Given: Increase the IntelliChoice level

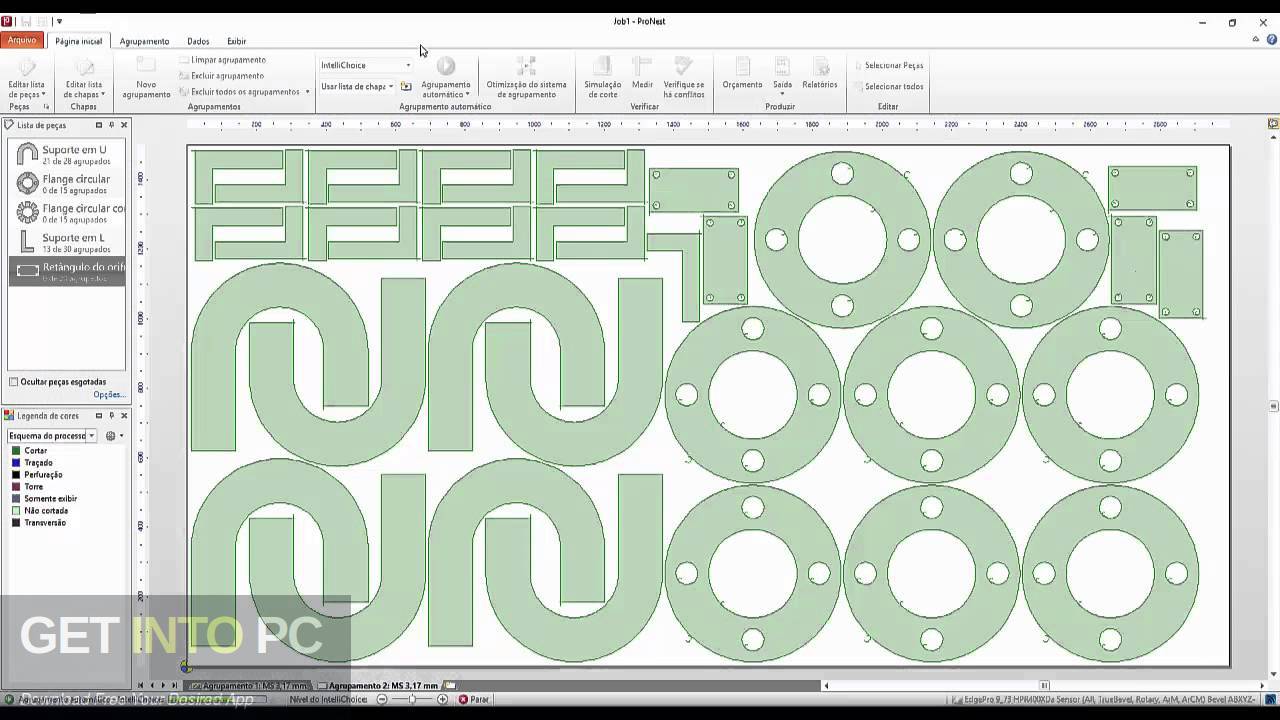Looking at the screenshot, I should click(443, 700).
